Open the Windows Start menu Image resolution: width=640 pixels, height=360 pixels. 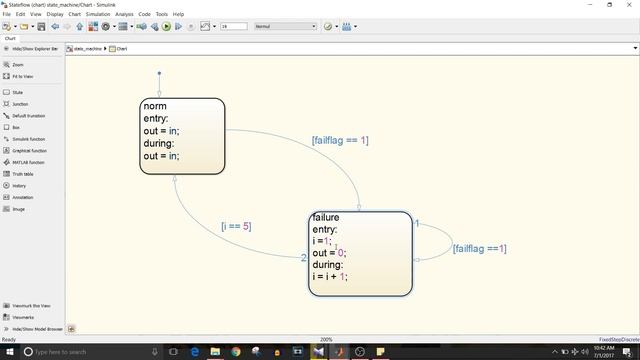tap(10, 352)
